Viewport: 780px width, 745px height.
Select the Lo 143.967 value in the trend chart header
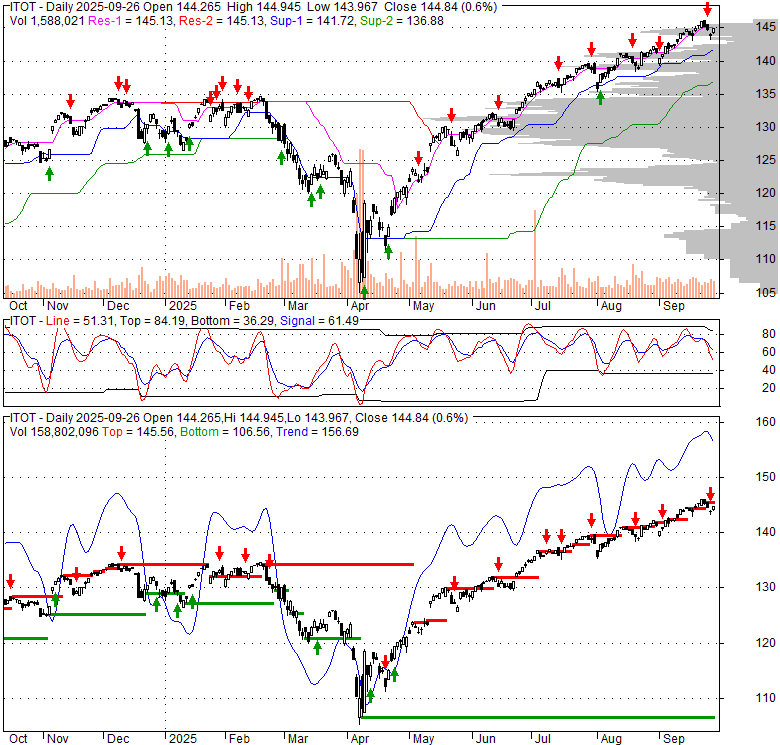pos(317,418)
